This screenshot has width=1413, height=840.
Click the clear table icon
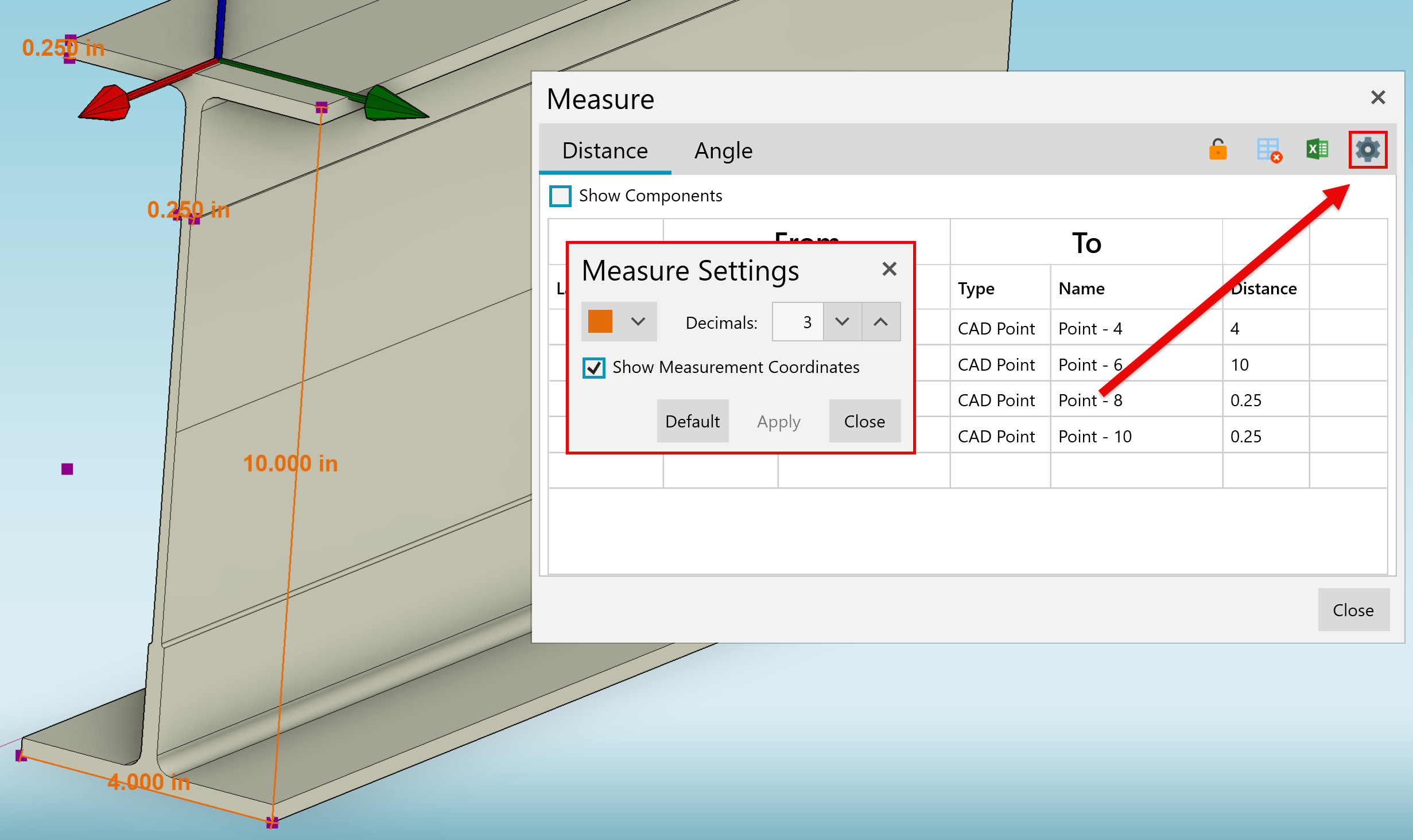[x=1269, y=150]
